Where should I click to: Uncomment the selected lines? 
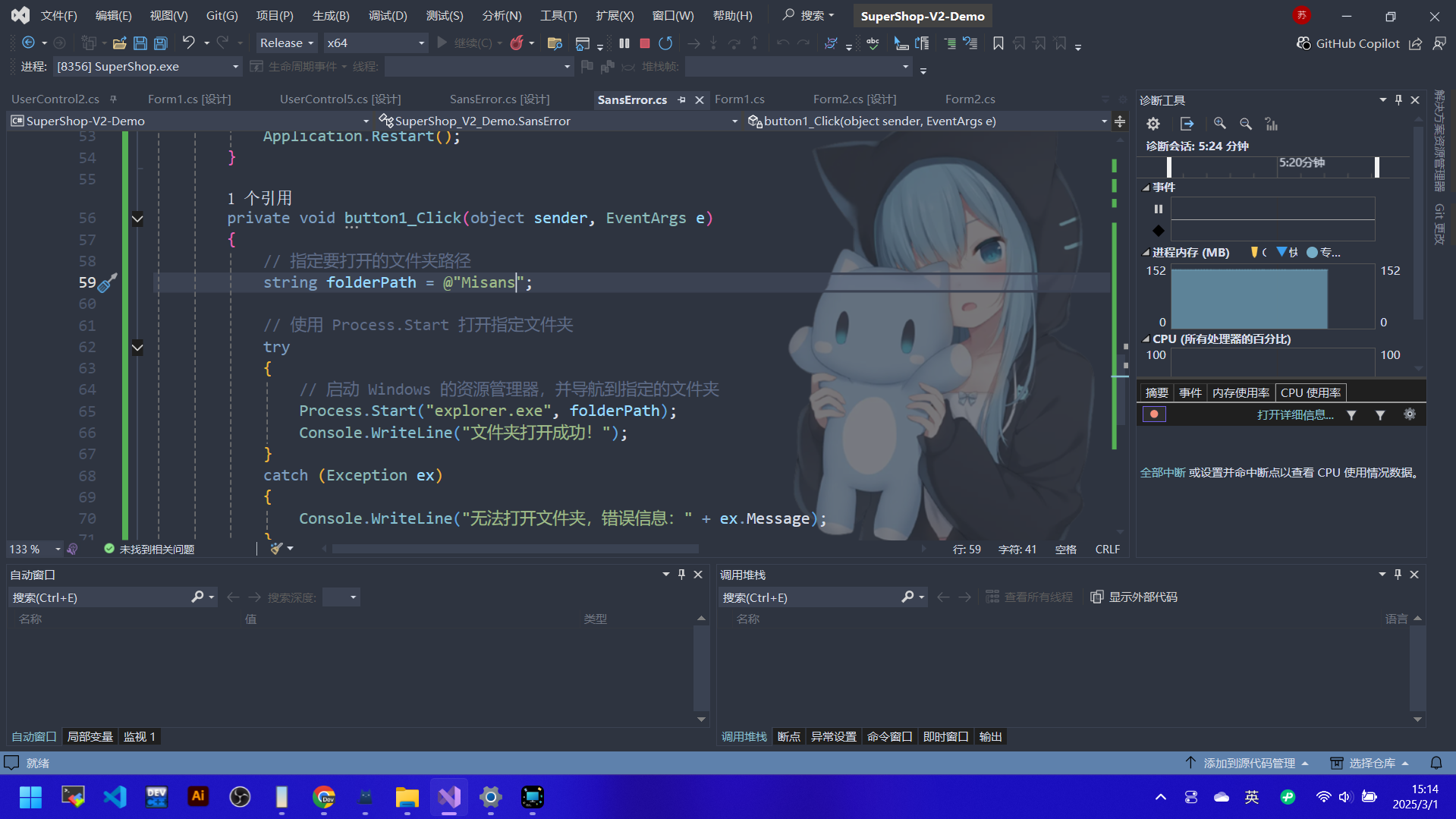coord(970,43)
